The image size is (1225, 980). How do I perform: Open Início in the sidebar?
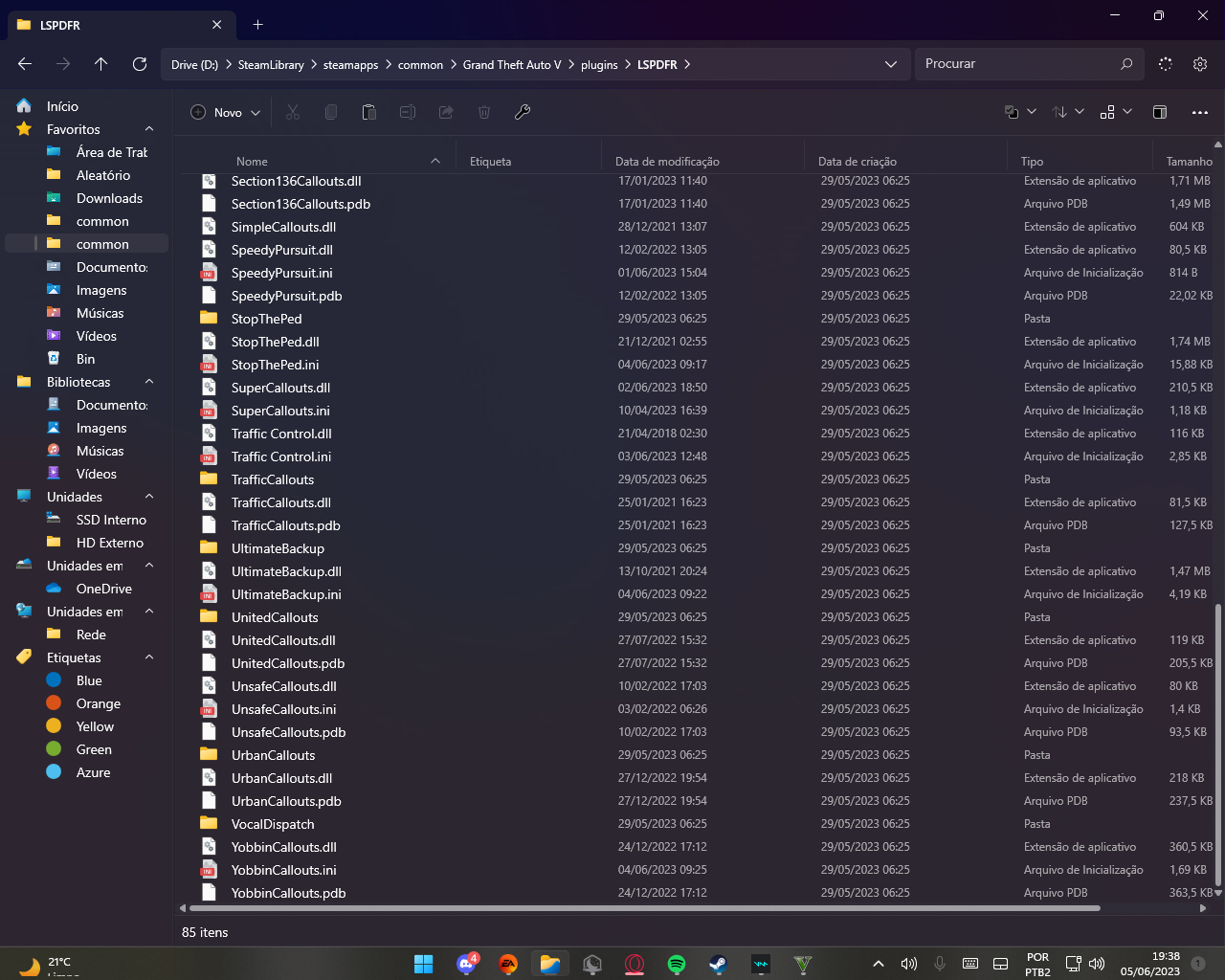tap(62, 106)
